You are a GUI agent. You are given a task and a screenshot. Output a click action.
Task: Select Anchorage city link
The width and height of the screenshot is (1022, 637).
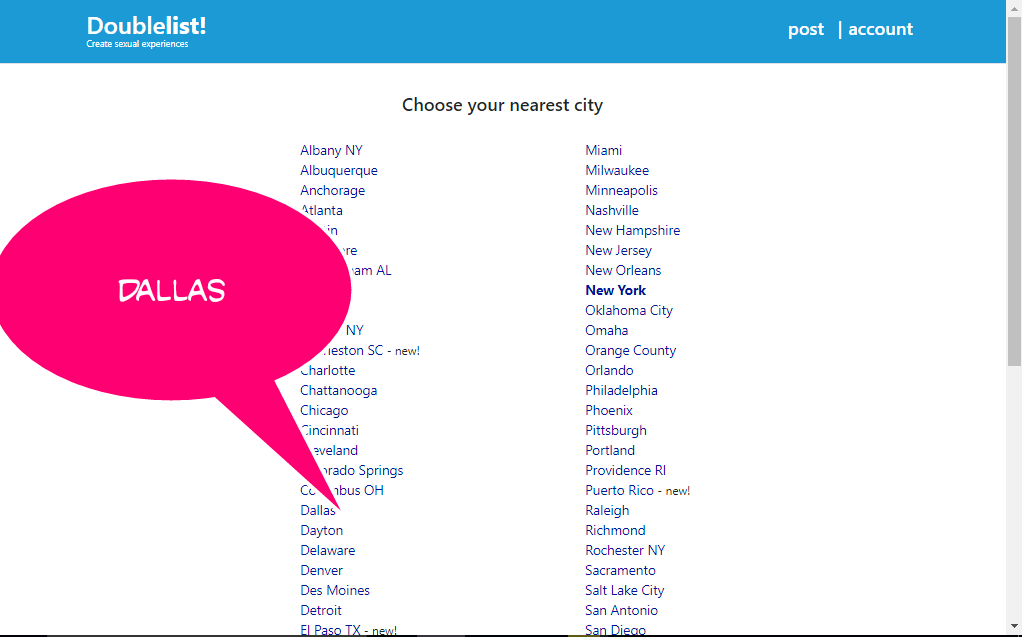click(x=332, y=190)
